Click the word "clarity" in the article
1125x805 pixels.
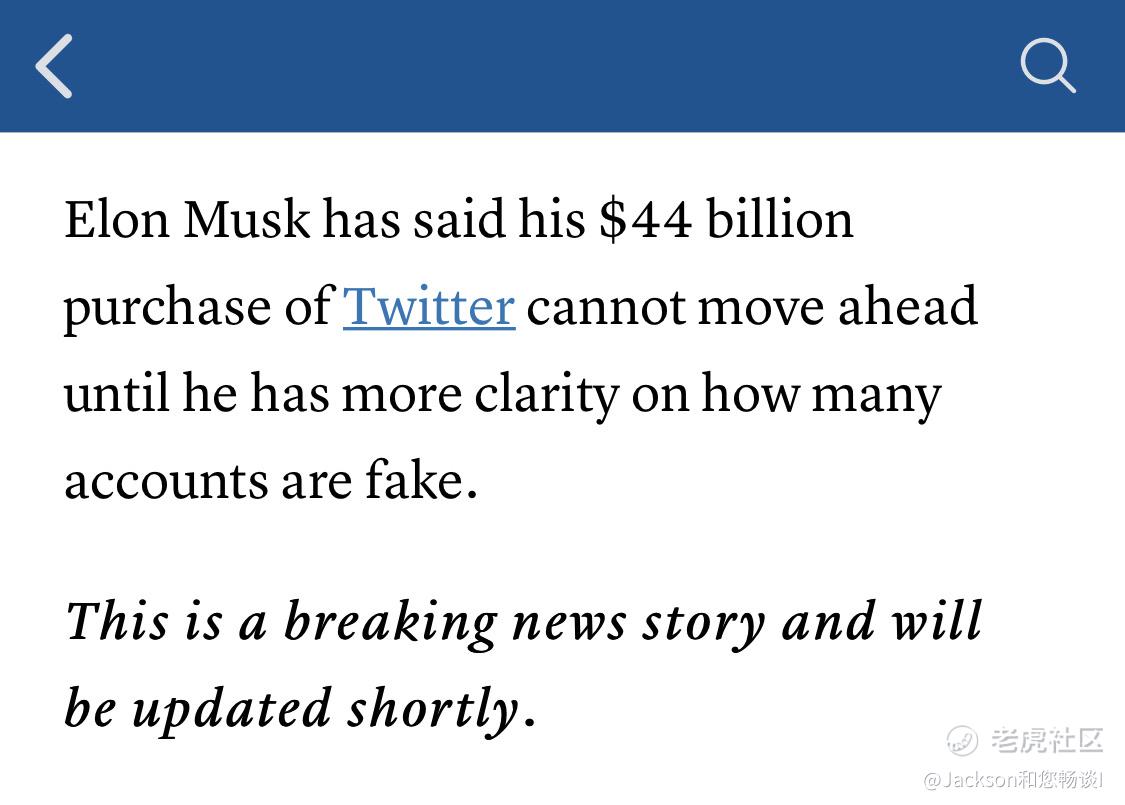[x=546, y=396]
